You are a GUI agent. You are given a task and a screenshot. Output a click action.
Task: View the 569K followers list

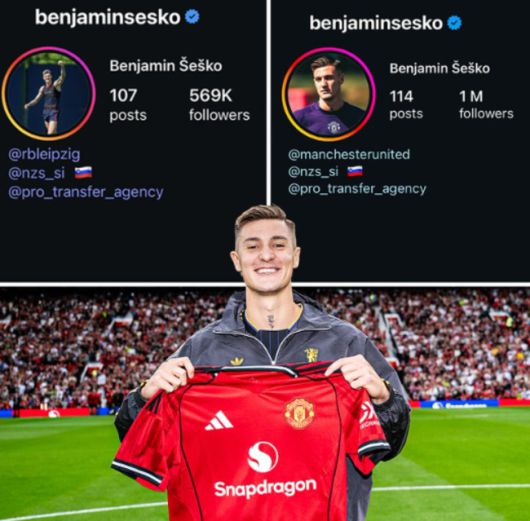[219, 104]
